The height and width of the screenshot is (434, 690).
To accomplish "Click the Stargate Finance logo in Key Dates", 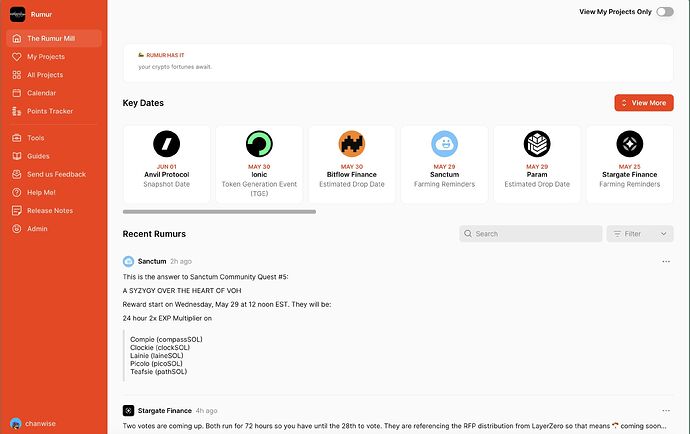I will [630, 144].
